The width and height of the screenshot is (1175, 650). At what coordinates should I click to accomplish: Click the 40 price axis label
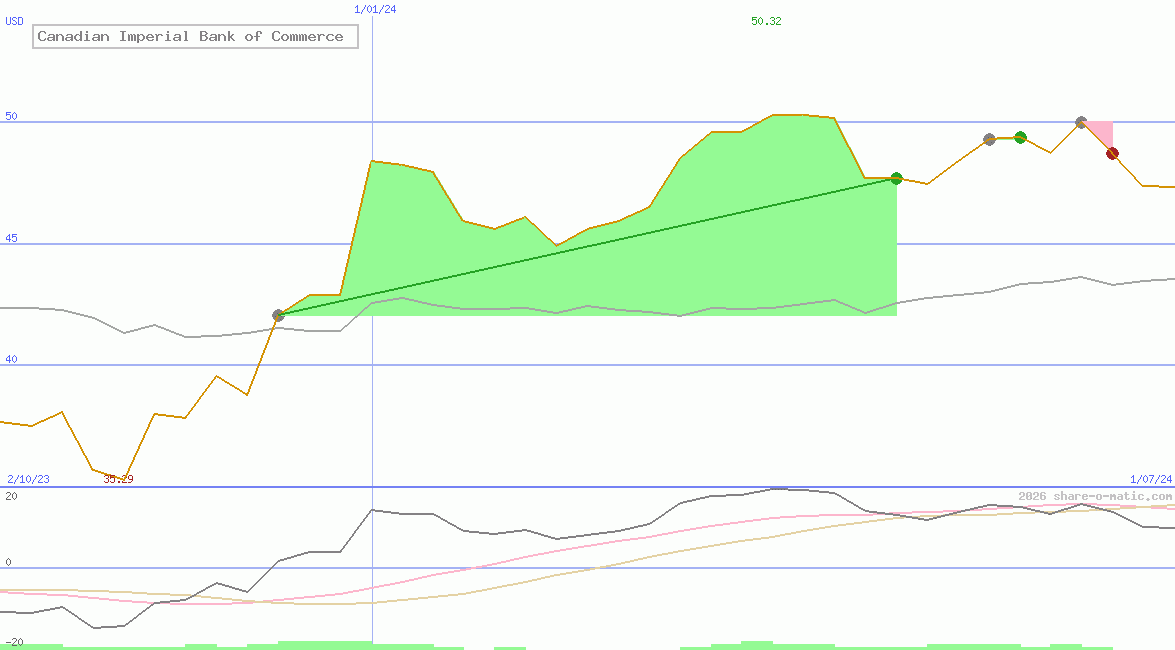pos(11,359)
